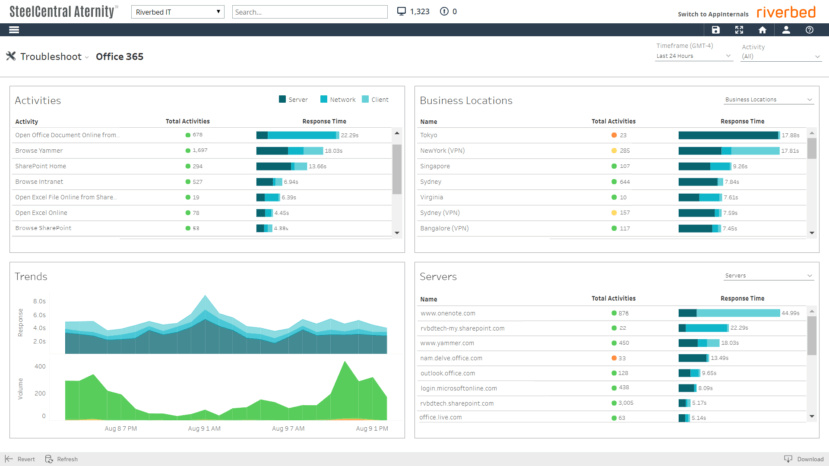The image size is (829, 466).
Task: Select rvbdtech-my.sharepoint.com server
Action: 612,328
